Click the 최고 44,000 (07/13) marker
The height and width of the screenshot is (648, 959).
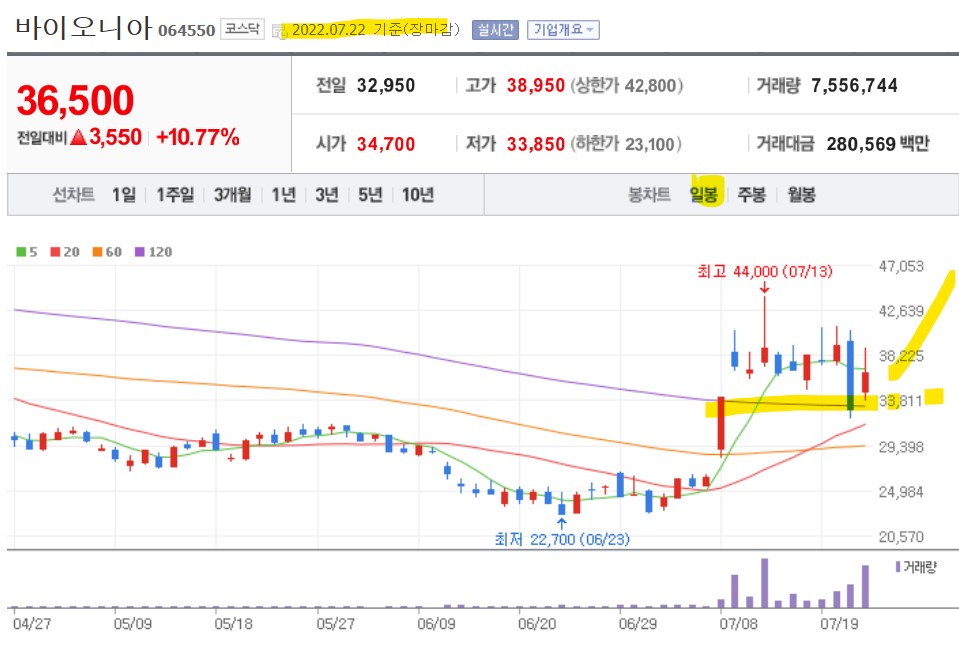[x=765, y=271]
